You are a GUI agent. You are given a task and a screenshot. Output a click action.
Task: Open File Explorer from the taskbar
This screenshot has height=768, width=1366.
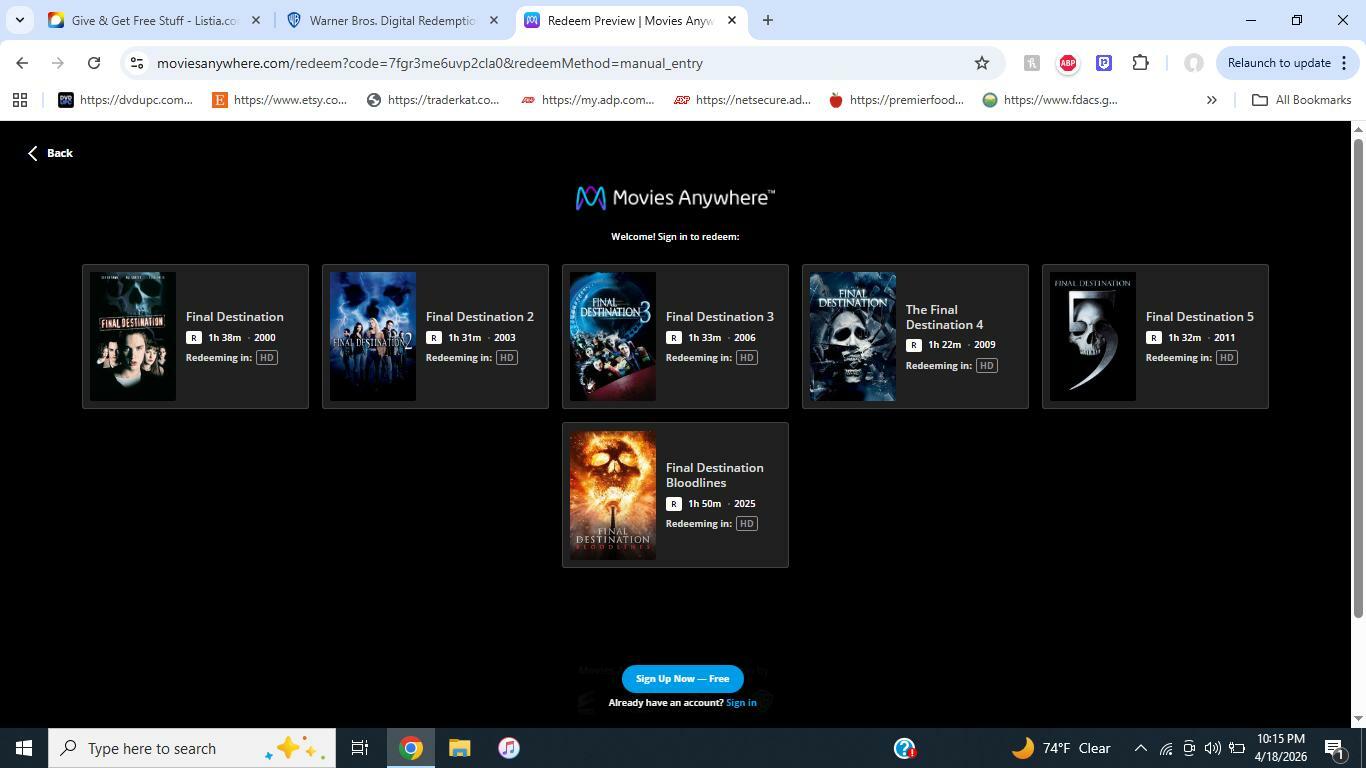(459, 748)
